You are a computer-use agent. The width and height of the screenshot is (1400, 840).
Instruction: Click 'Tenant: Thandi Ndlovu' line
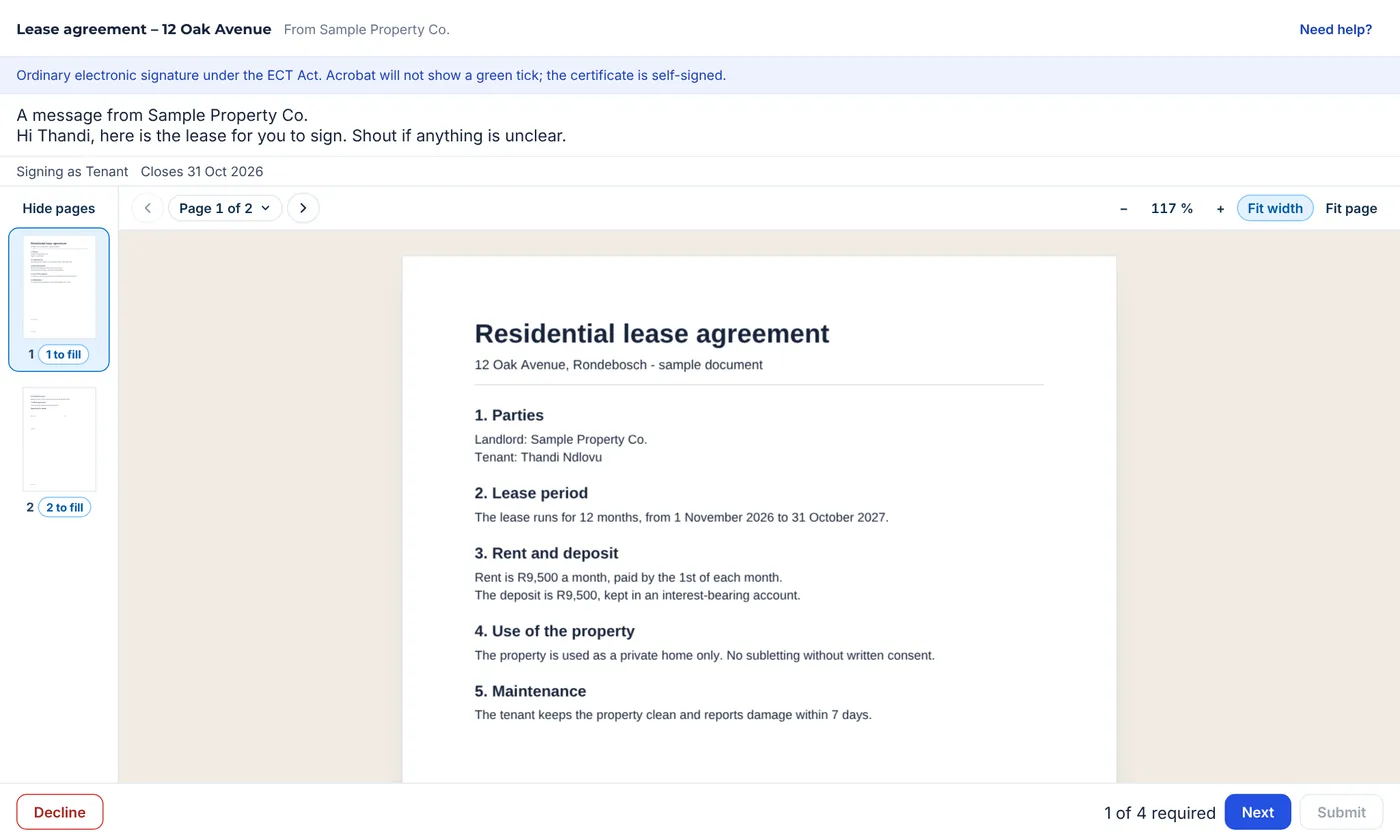(x=538, y=457)
